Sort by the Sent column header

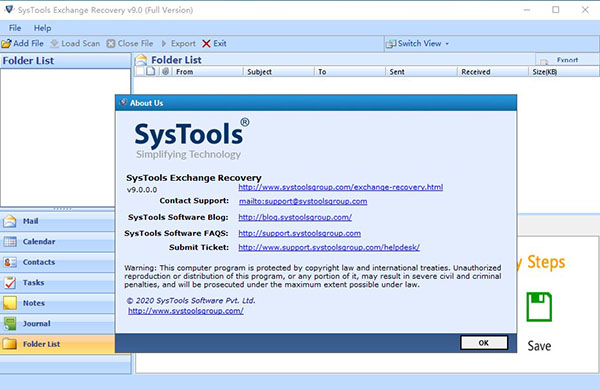tap(421, 72)
